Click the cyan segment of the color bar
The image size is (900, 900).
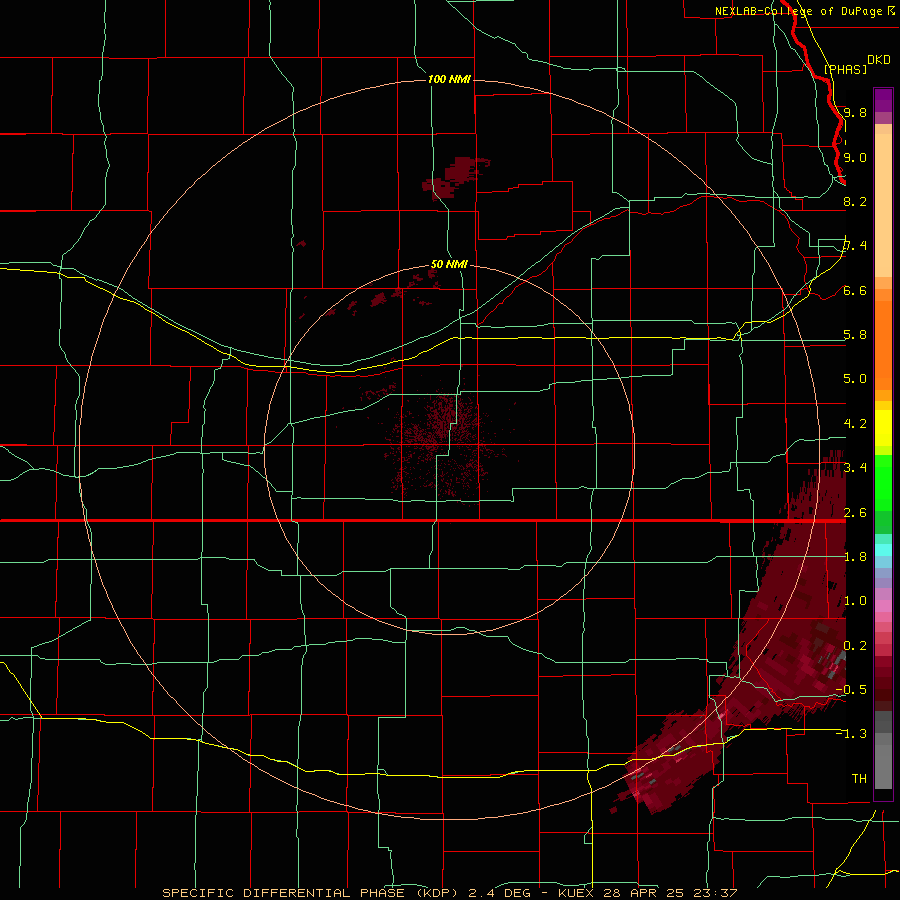tap(883, 549)
